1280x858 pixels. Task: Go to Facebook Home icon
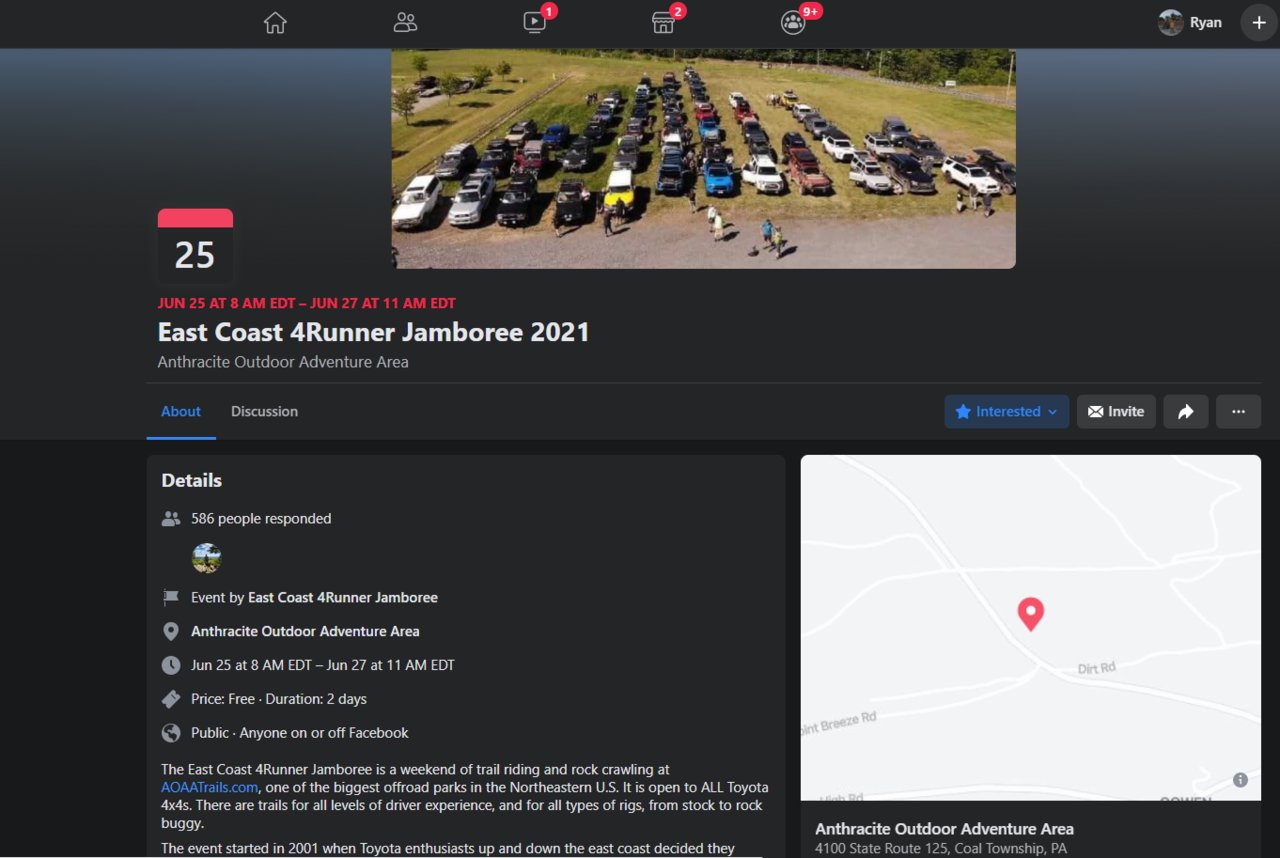[275, 22]
